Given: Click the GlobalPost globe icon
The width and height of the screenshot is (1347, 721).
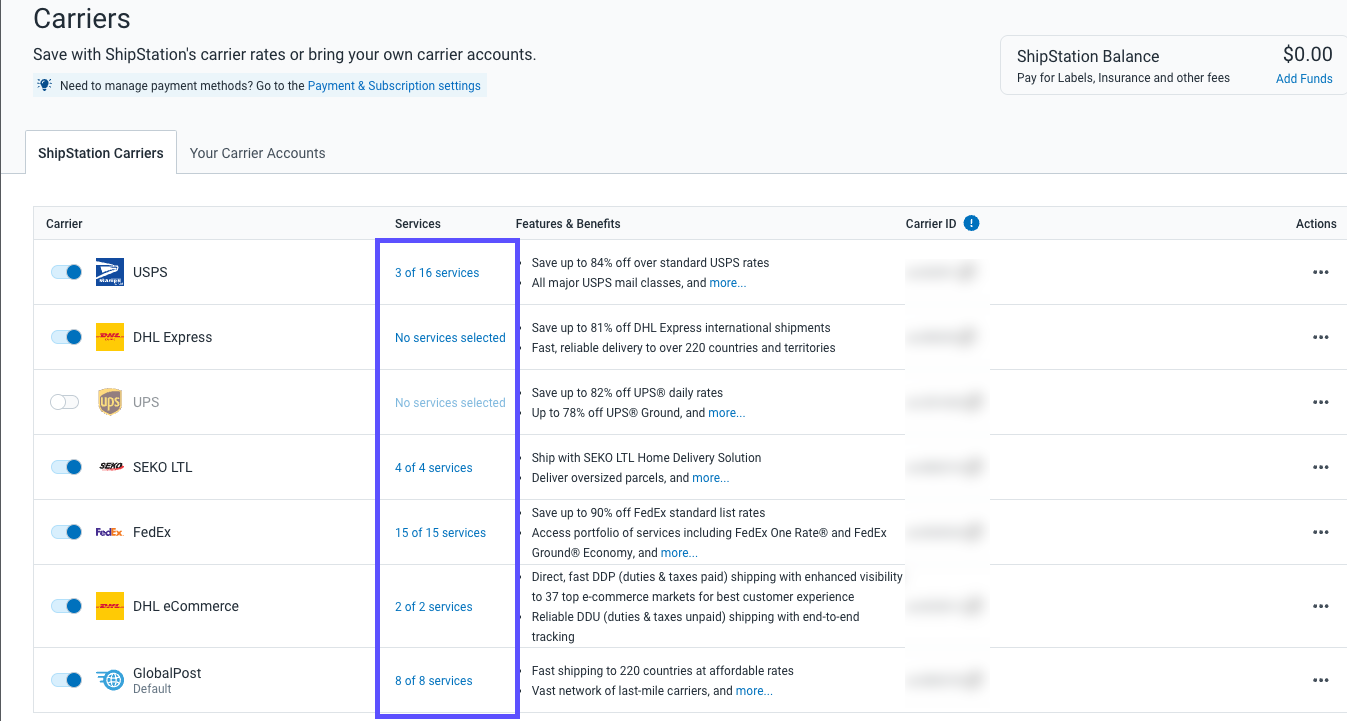Looking at the screenshot, I should (109, 679).
